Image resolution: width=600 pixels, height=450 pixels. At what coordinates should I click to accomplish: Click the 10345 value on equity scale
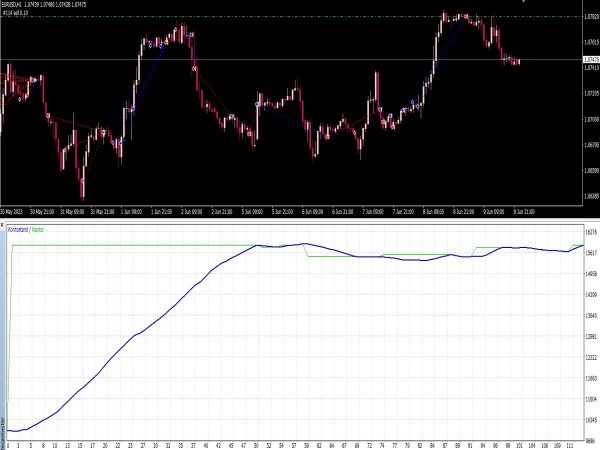click(591, 420)
